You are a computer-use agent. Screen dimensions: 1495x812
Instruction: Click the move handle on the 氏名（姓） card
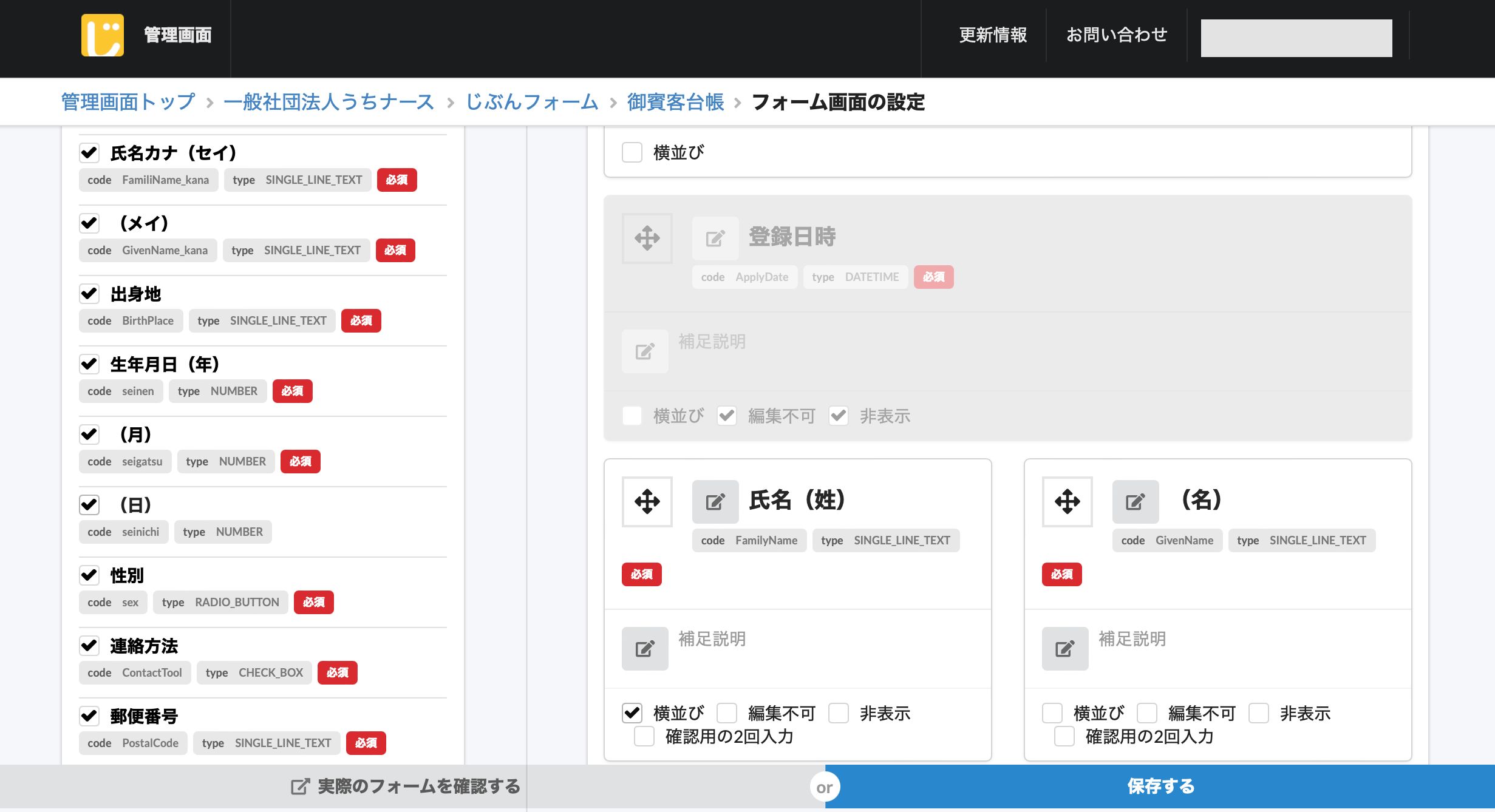click(647, 502)
